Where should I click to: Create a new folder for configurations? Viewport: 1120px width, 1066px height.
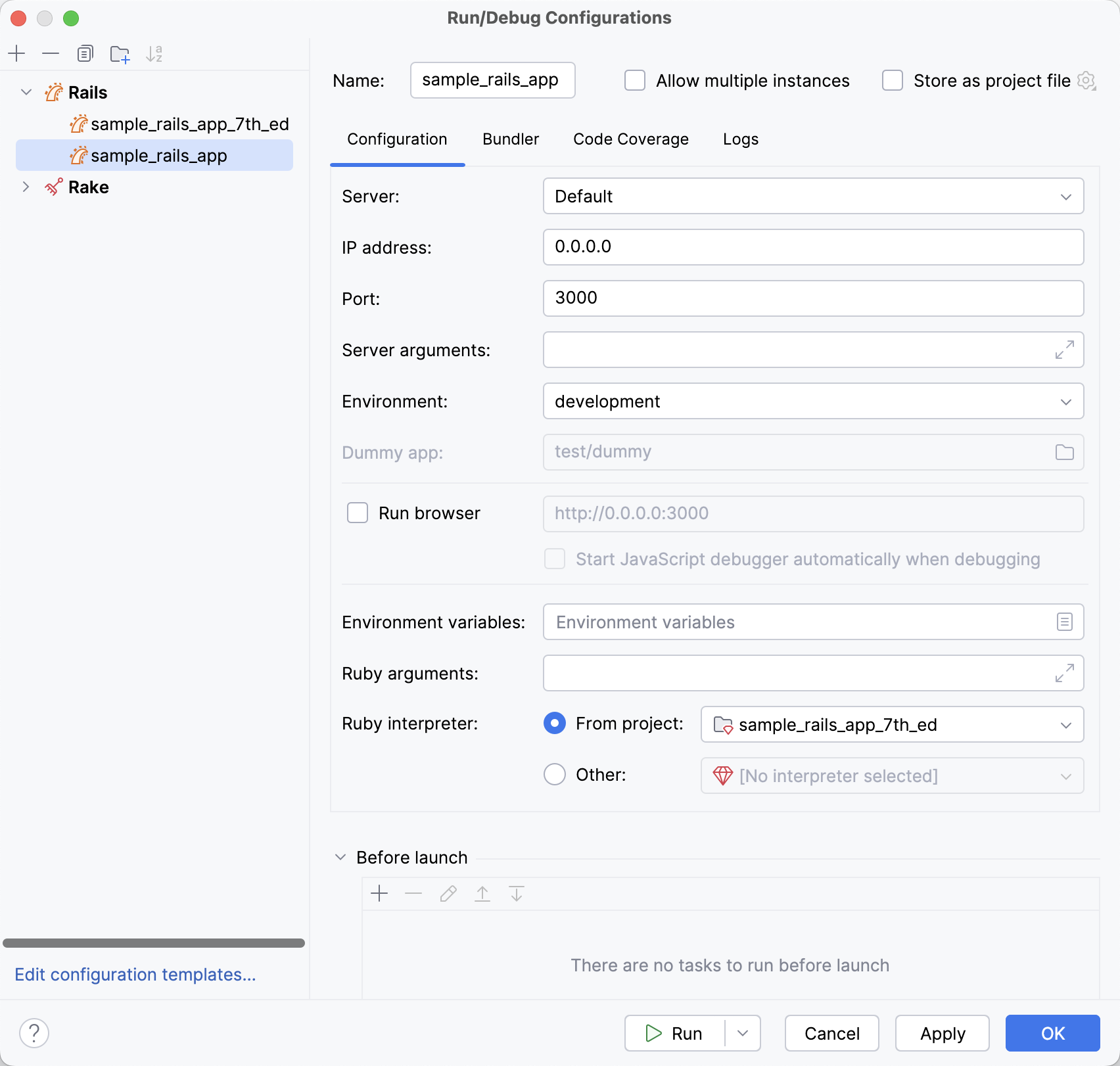click(120, 53)
